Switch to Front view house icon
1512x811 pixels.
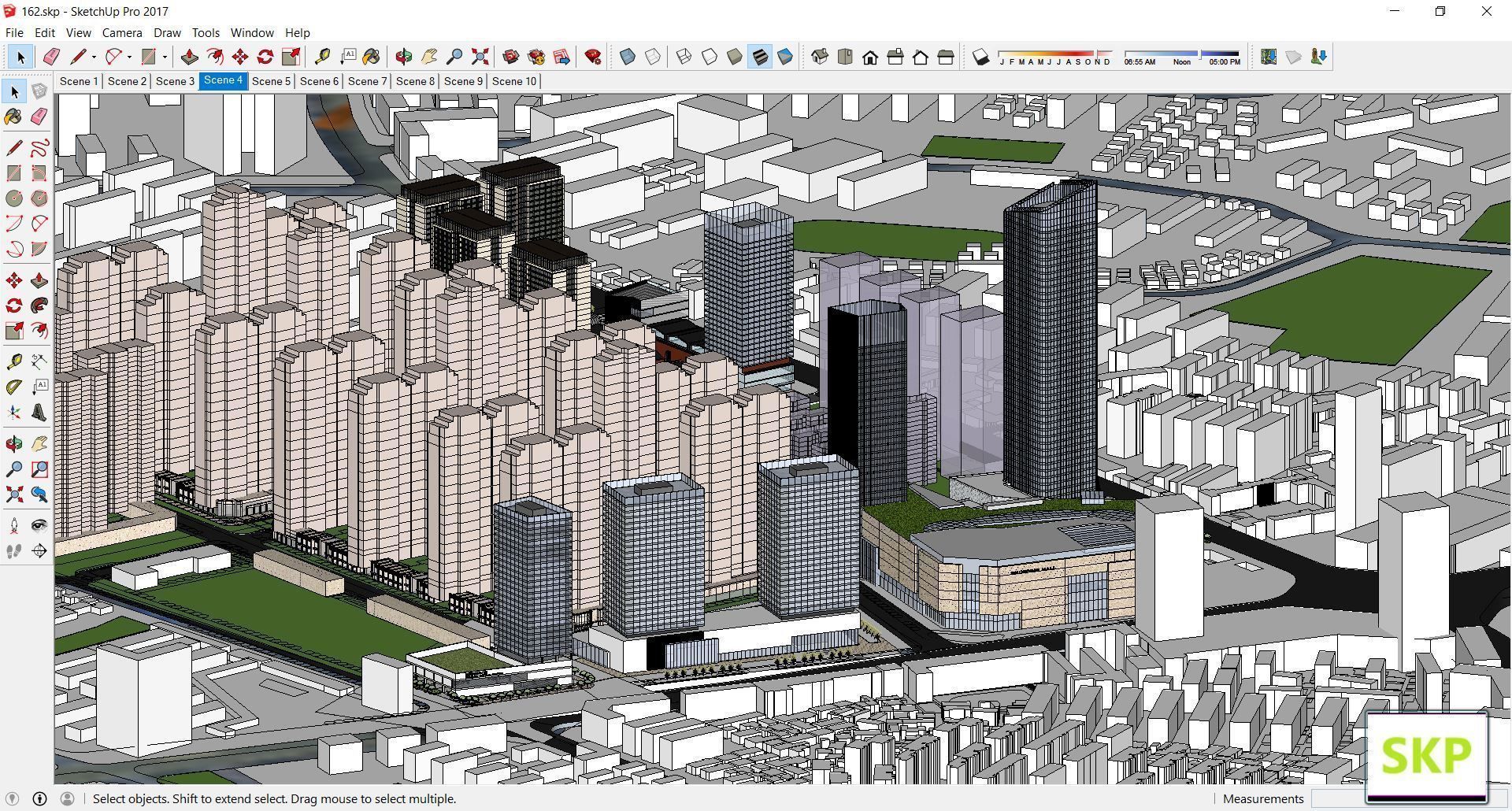click(x=870, y=57)
